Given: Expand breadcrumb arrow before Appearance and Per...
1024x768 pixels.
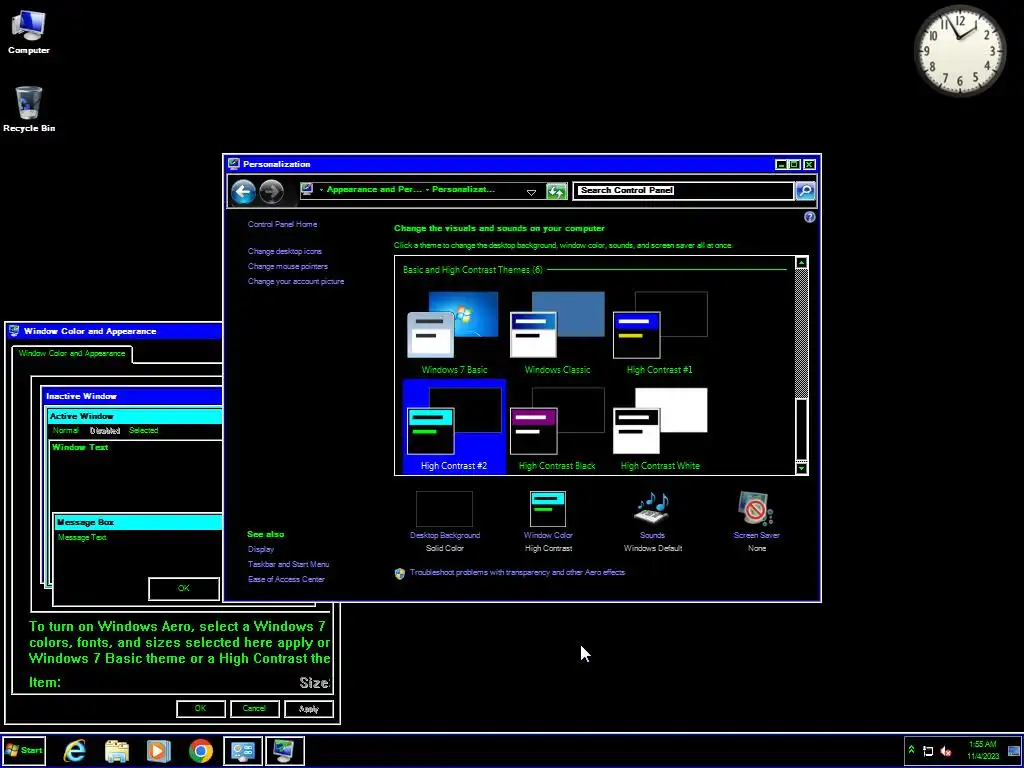Looking at the screenshot, I should (321, 190).
